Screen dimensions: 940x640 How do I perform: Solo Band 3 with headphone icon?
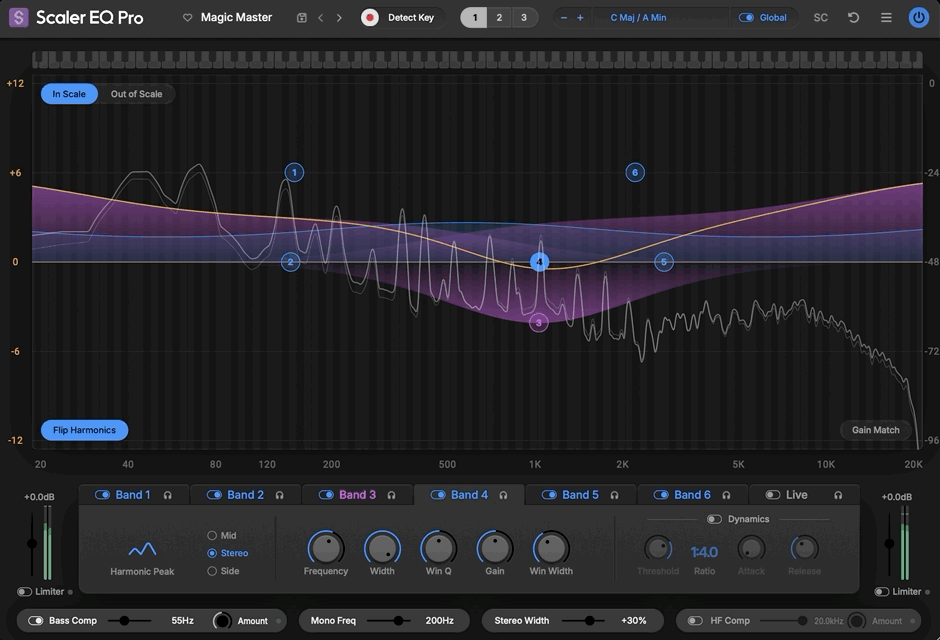[391, 495]
